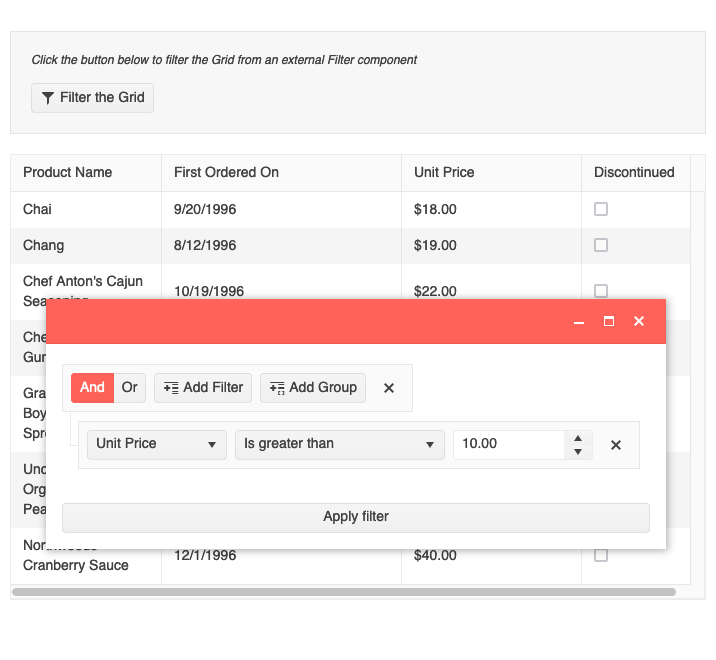716x660 pixels.
Task: Click the Apply filter button
Action: tap(356, 517)
